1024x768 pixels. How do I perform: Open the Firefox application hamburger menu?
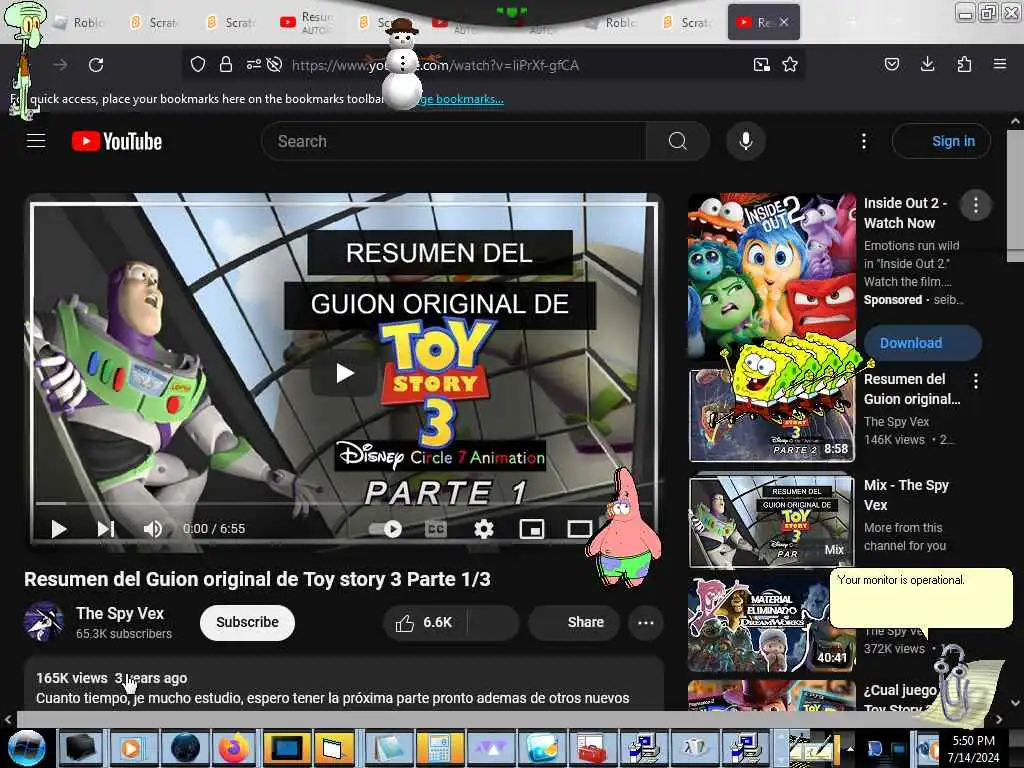999,64
